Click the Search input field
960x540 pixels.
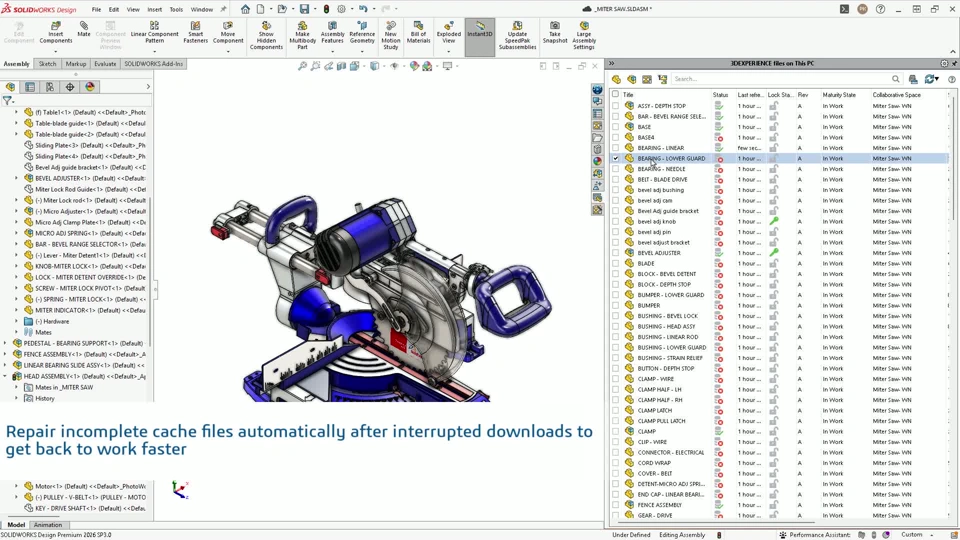(781, 79)
